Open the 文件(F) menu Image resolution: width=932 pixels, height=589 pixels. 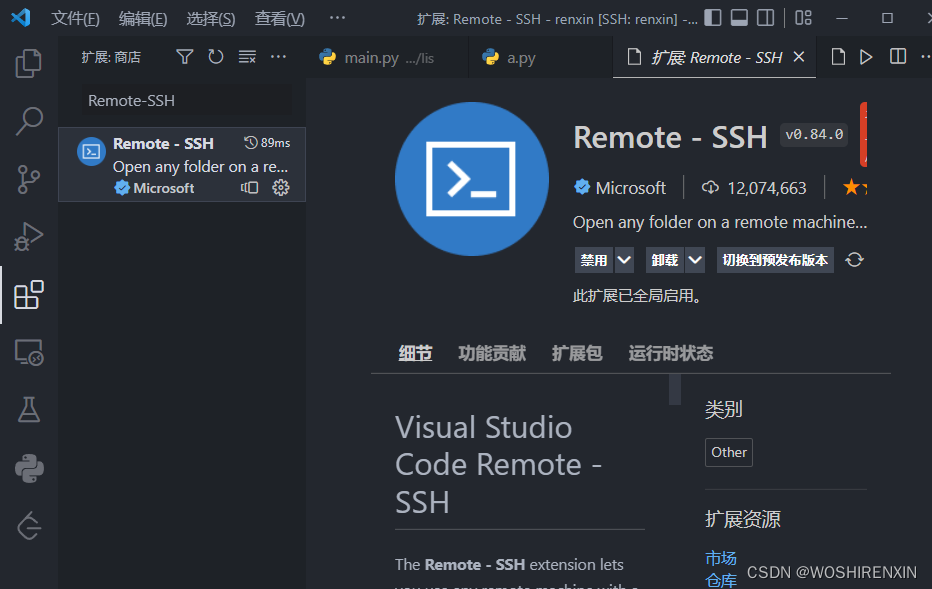click(75, 19)
